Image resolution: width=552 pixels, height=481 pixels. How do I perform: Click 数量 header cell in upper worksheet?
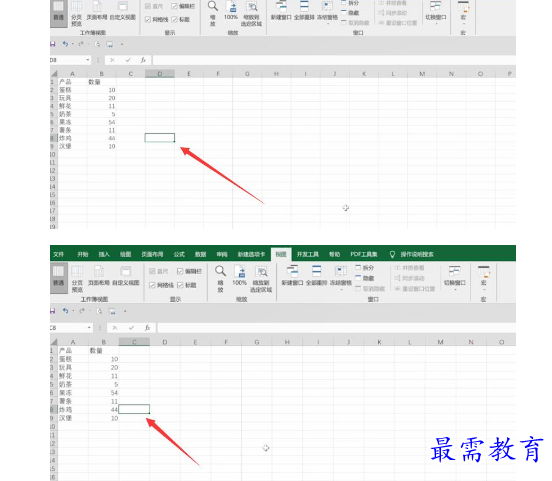pyautogui.click(x=101, y=82)
